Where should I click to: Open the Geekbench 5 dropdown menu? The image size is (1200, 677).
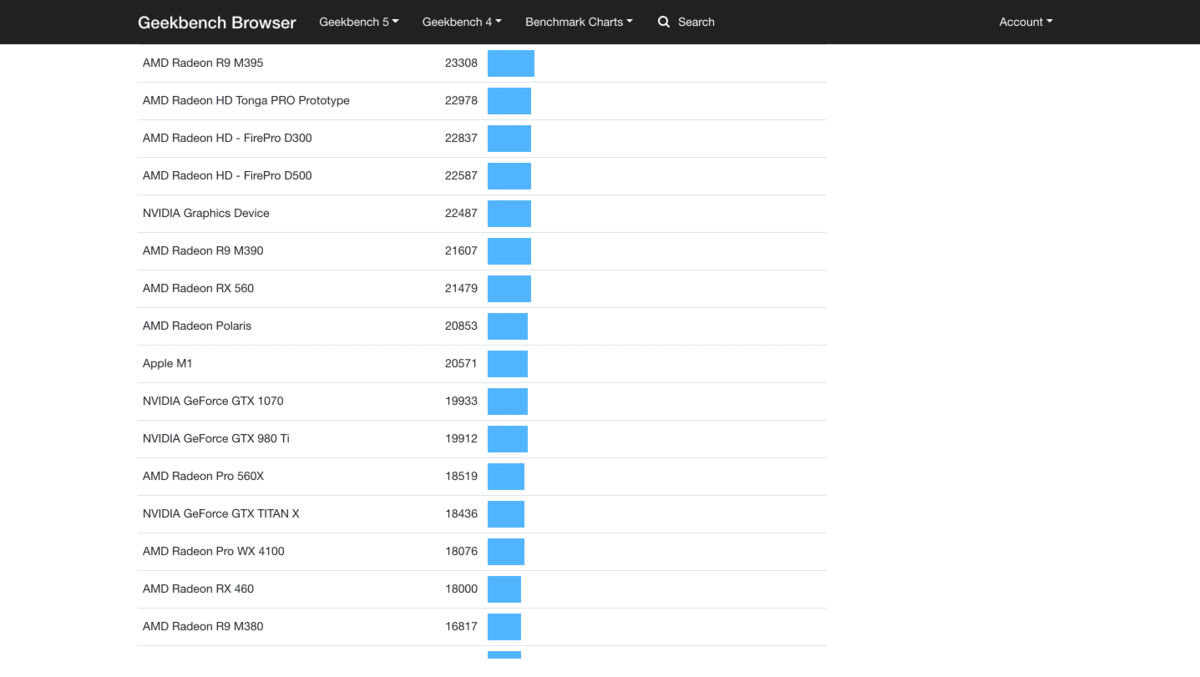359,22
